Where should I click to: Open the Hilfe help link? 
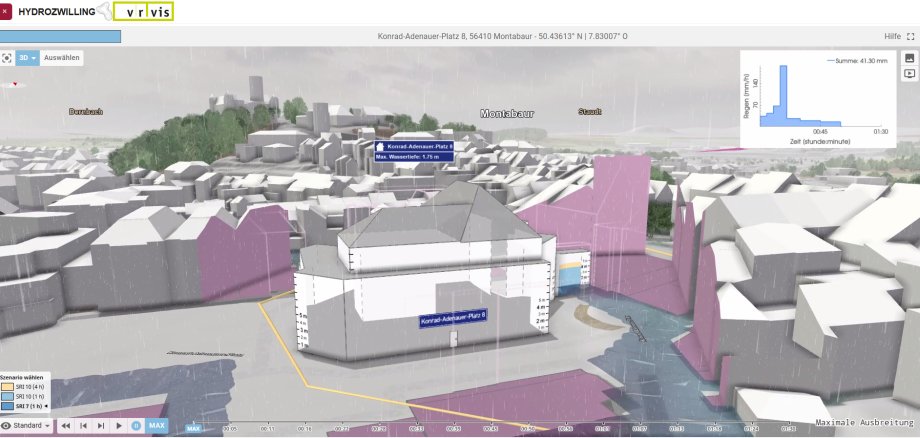coord(892,36)
